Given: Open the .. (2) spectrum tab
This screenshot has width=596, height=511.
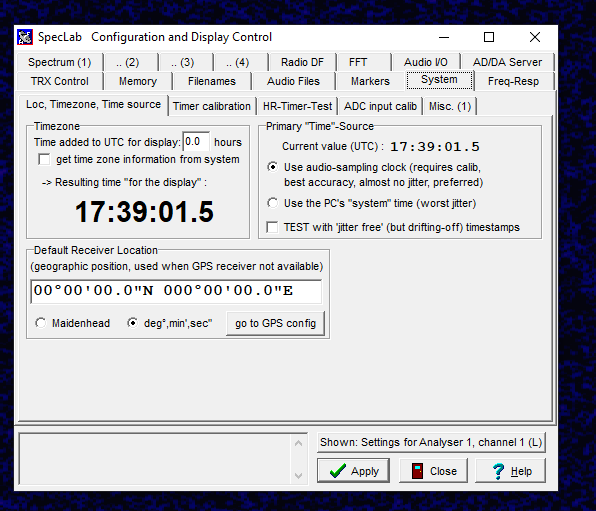Looking at the screenshot, I should point(132,62).
